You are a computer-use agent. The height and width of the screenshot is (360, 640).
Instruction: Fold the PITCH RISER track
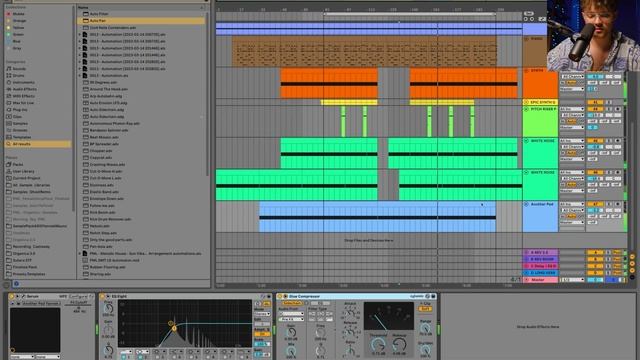click(526, 109)
